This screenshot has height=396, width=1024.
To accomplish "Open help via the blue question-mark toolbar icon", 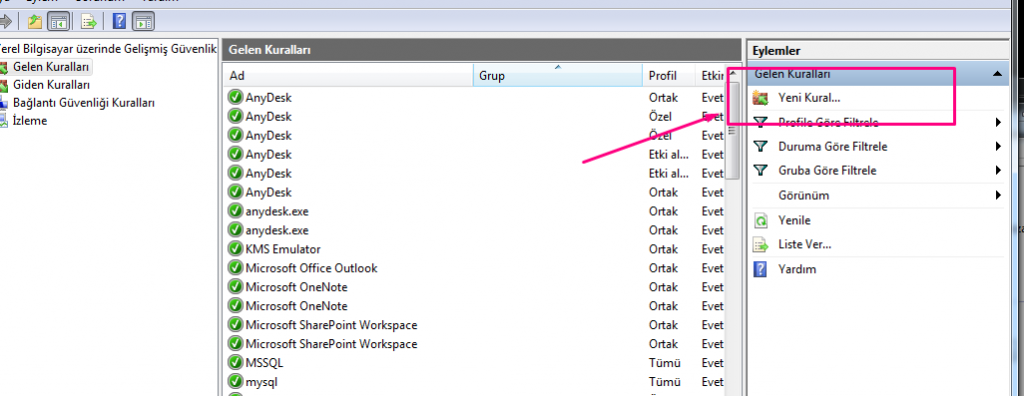I will tap(119, 22).
